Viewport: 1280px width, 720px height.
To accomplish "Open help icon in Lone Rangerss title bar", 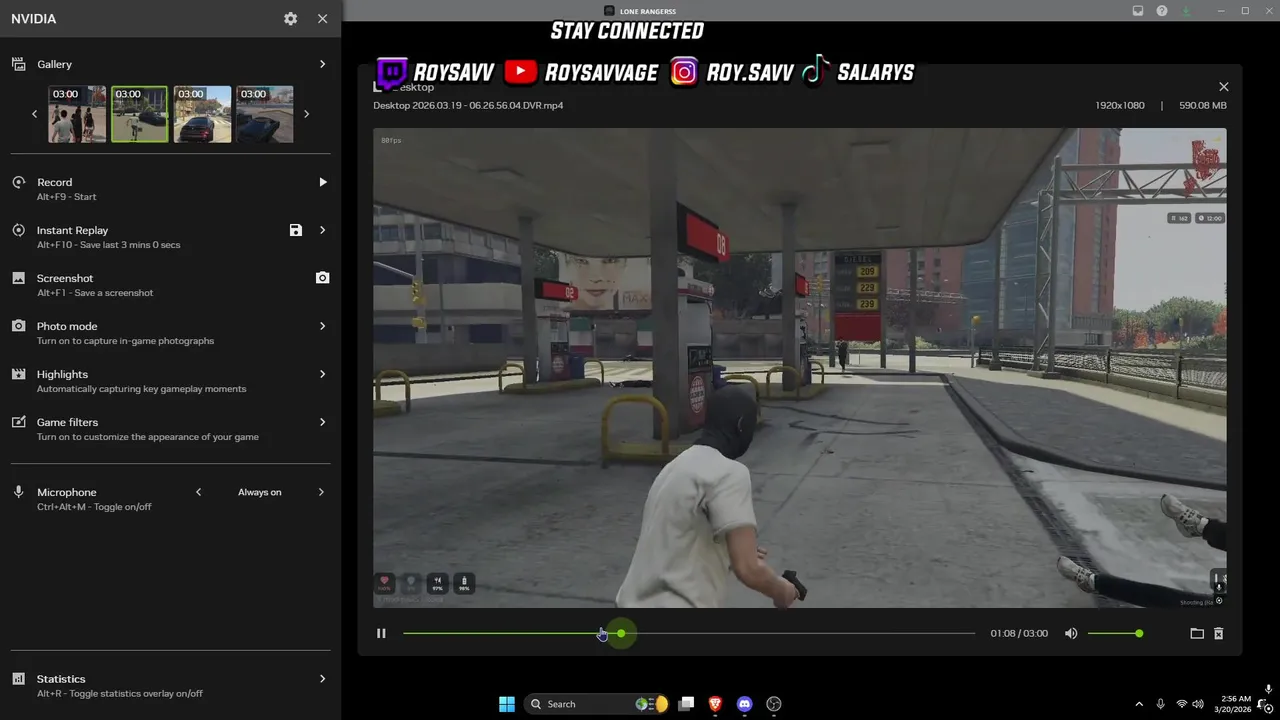I will (x=1162, y=10).
